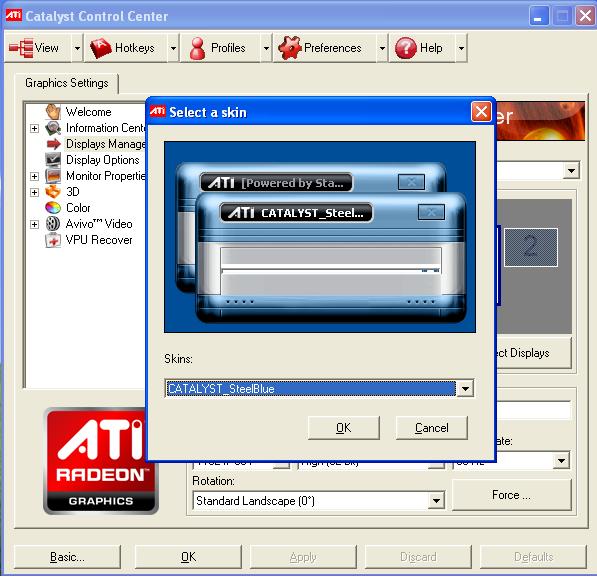Click OK in the main window
This screenshot has height=577, width=597.
click(x=188, y=557)
